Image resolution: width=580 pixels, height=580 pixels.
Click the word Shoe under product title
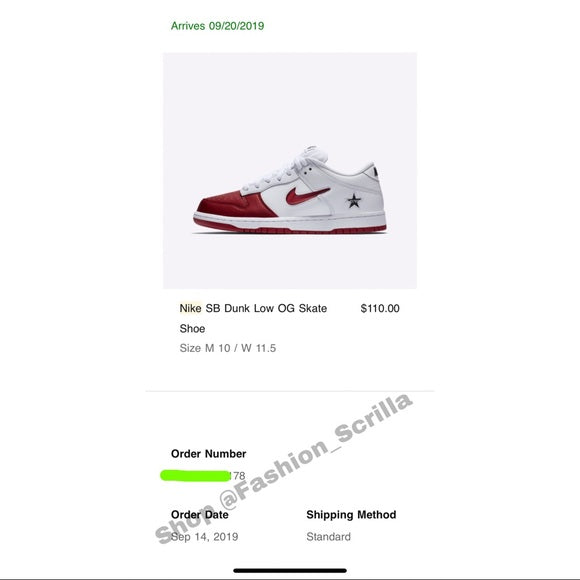tap(192, 328)
